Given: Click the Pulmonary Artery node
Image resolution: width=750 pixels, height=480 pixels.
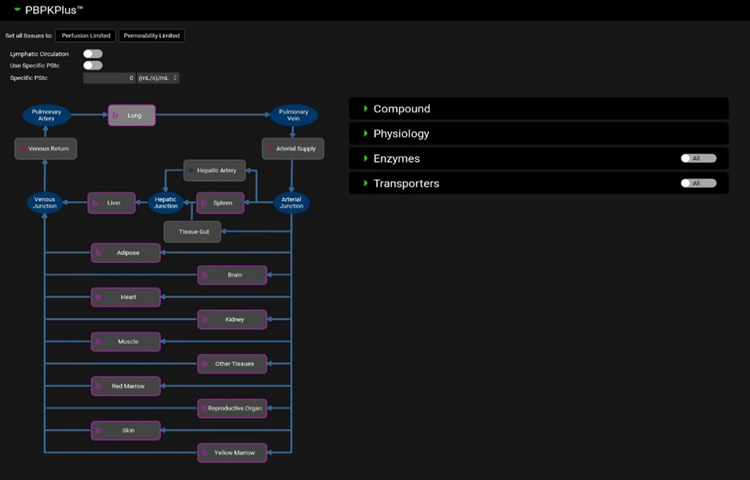Looking at the screenshot, I should click(46, 116).
